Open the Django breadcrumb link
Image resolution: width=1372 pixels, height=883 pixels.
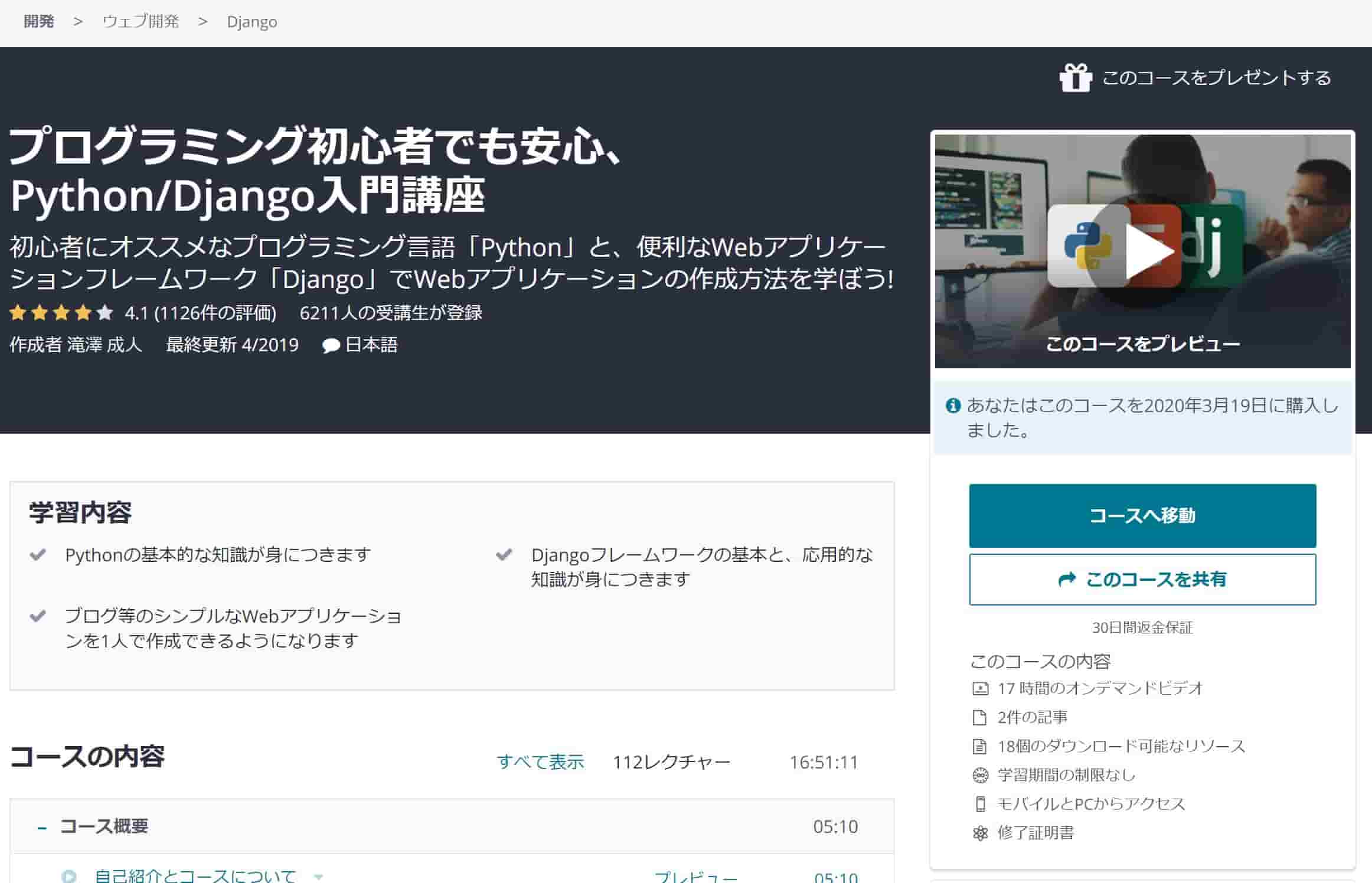click(252, 22)
